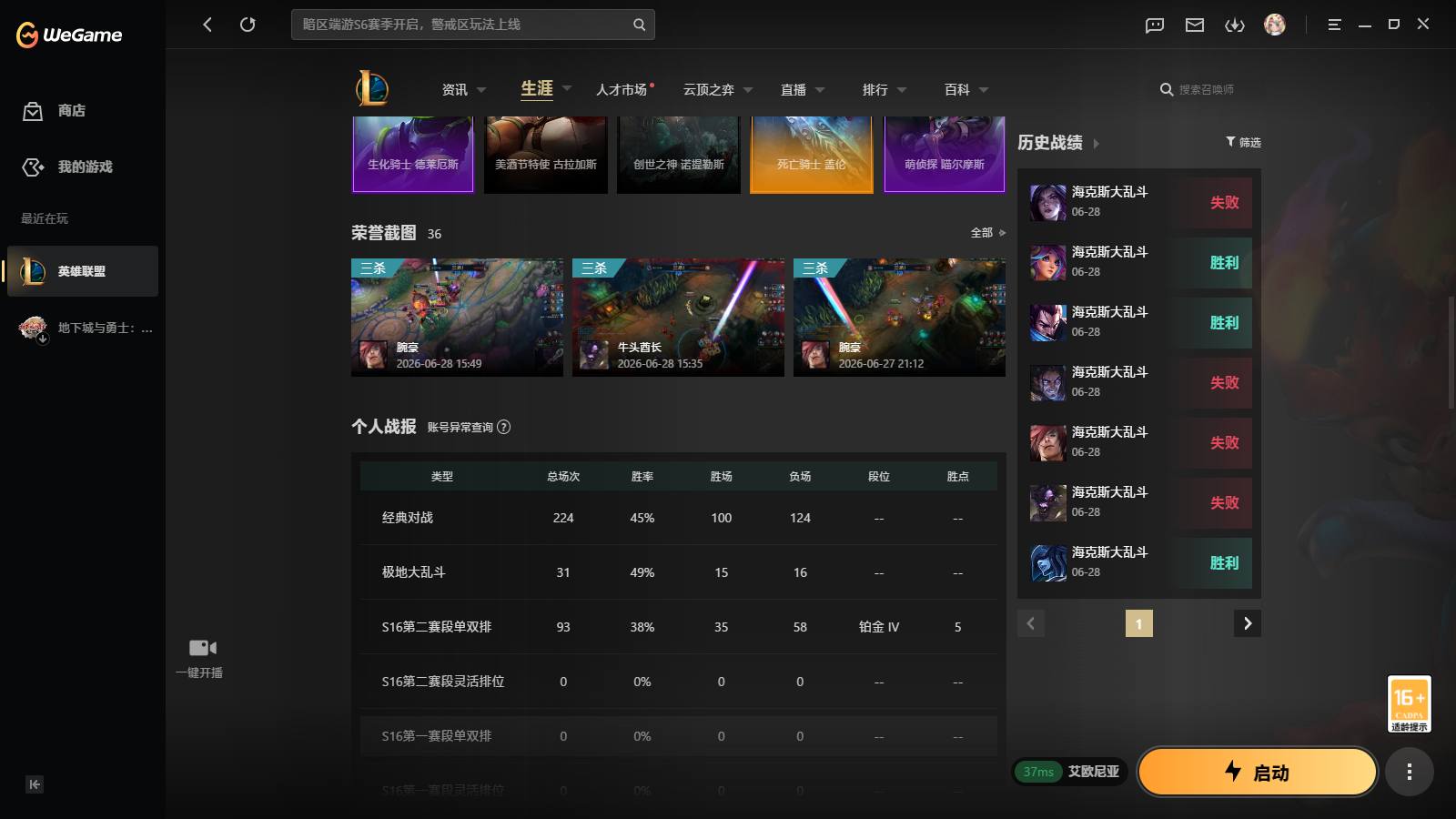Viewport: 1456px width, 819px height.
Task: Click the S16第二赛段灵活排位 row
Action: 679,682
